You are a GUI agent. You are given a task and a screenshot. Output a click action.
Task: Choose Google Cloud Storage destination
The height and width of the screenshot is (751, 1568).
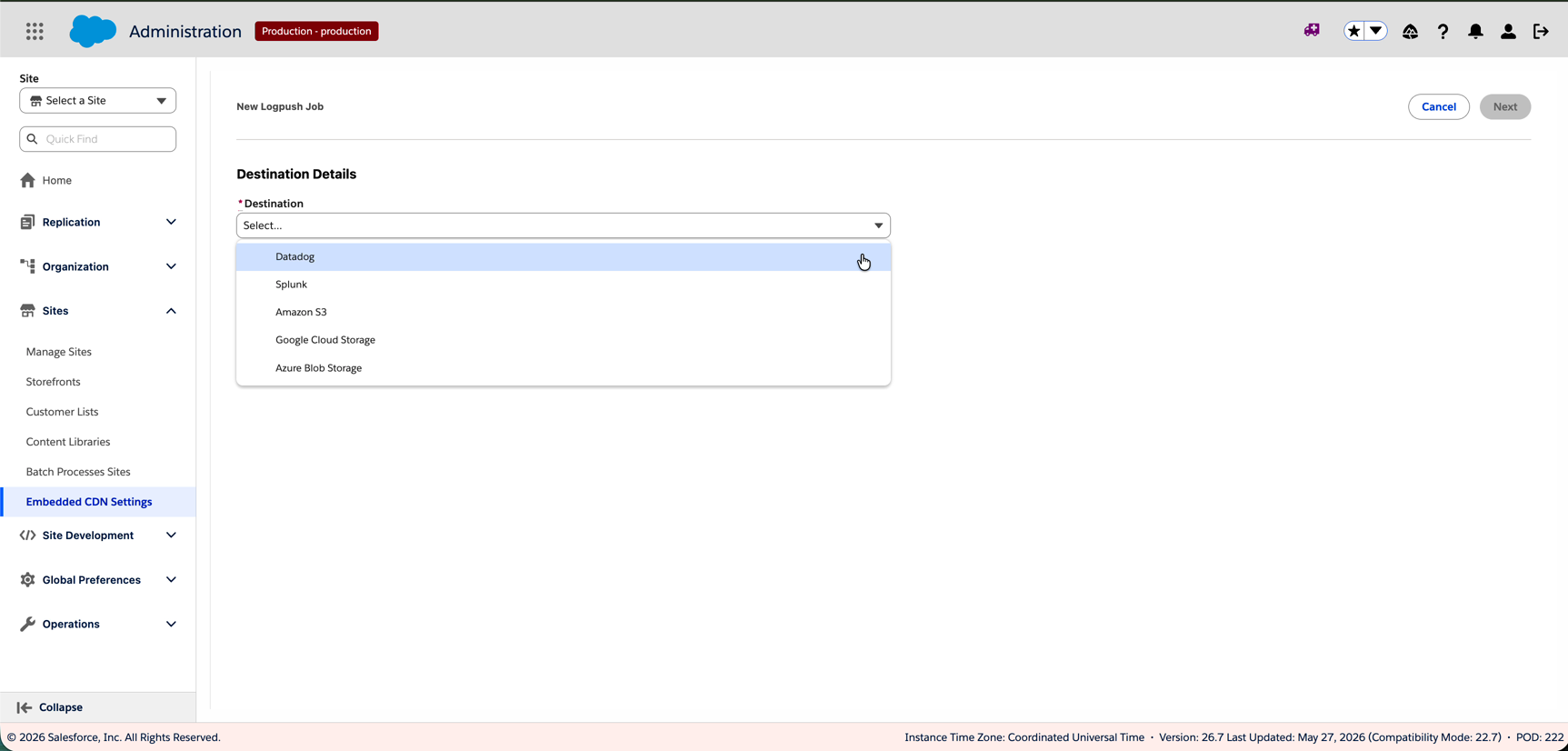(564, 340)
